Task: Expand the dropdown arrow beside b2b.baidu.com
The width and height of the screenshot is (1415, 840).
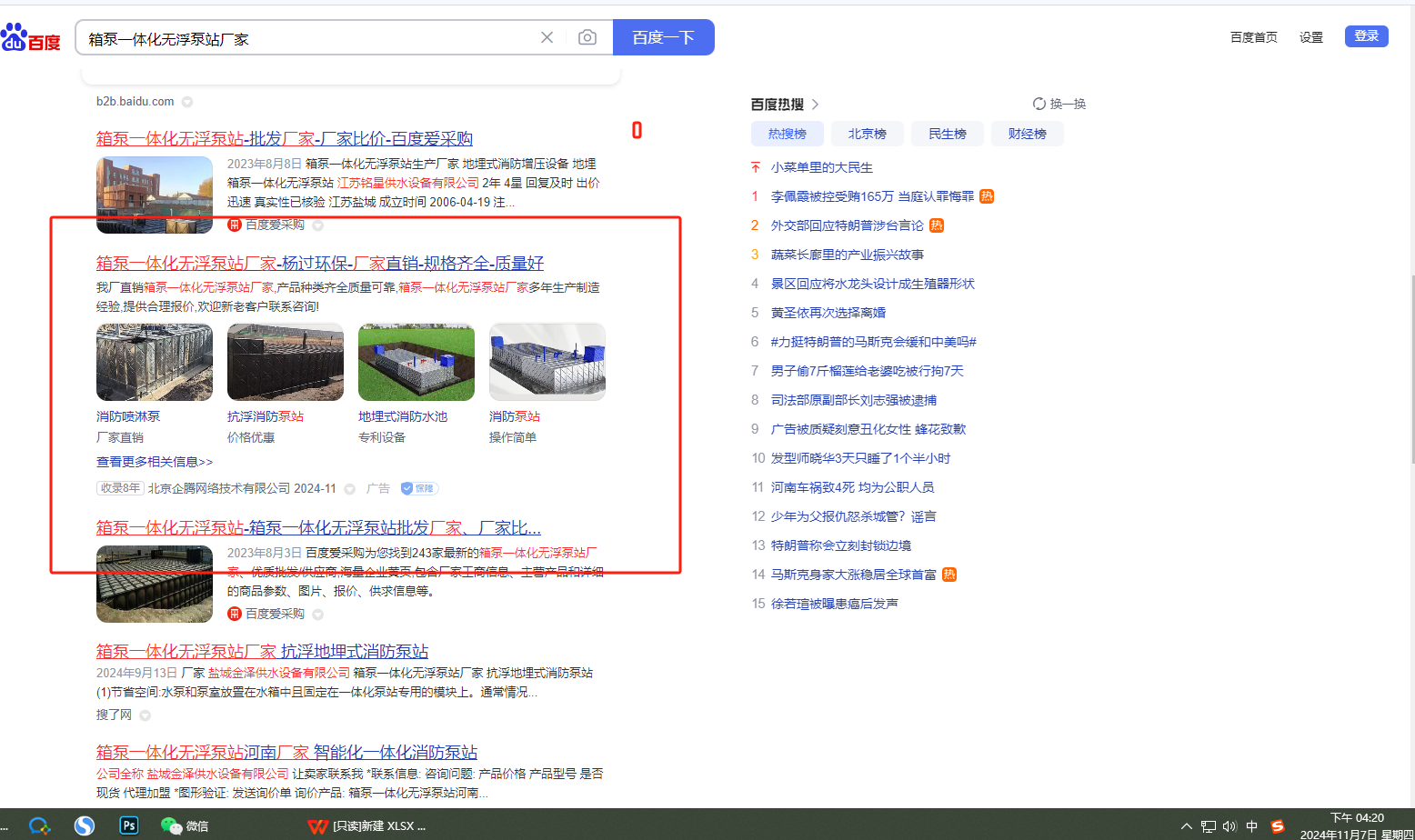Action: 187,102
